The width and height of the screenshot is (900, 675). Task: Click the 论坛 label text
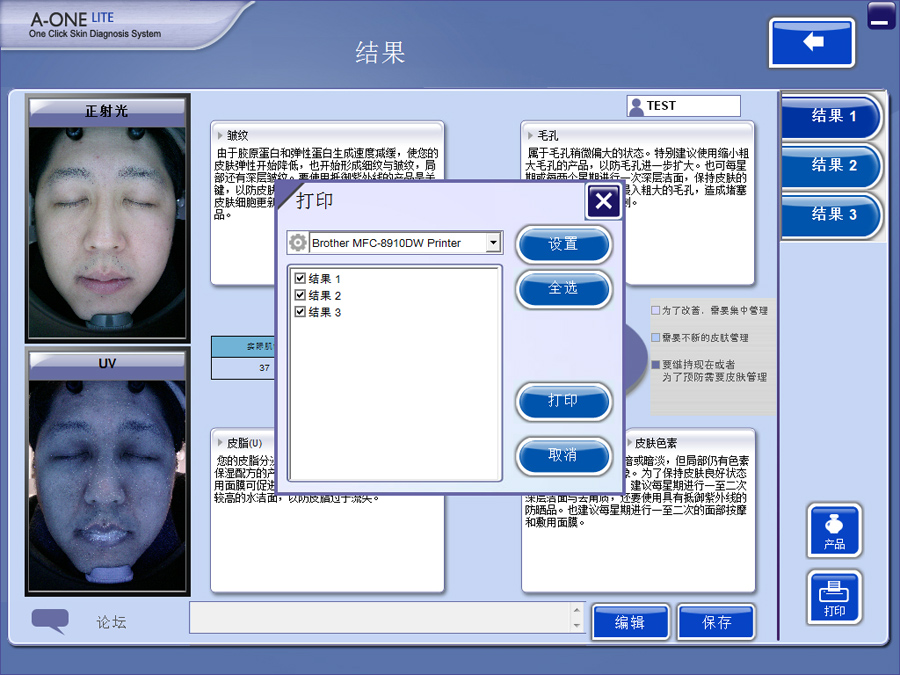click(x=111, y=622)
